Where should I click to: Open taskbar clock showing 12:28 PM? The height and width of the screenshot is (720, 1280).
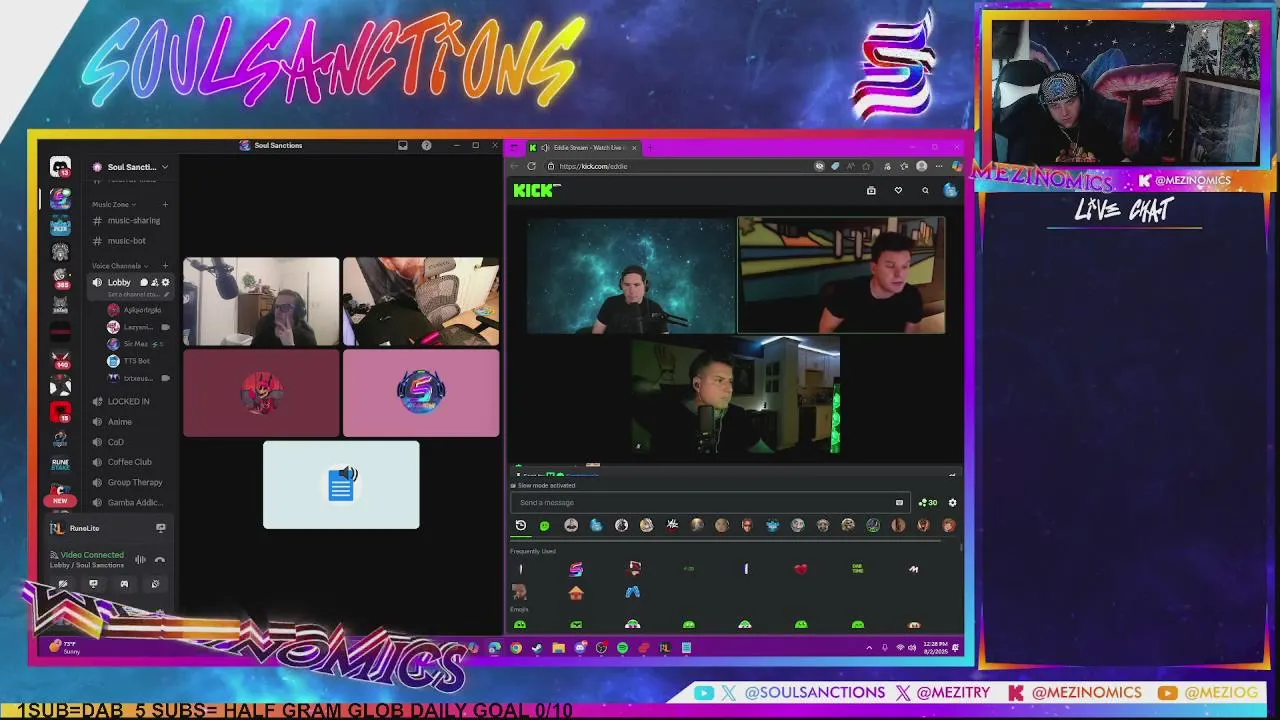tap(937, 648)
